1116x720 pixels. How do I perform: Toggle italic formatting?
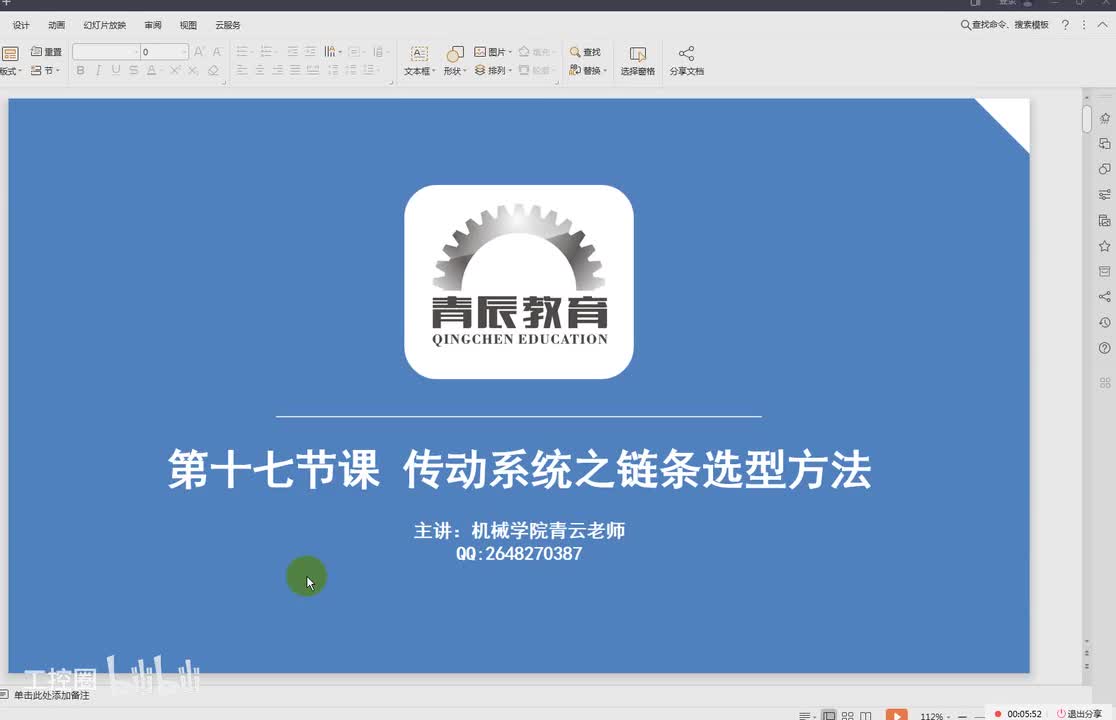click(98, 70)
